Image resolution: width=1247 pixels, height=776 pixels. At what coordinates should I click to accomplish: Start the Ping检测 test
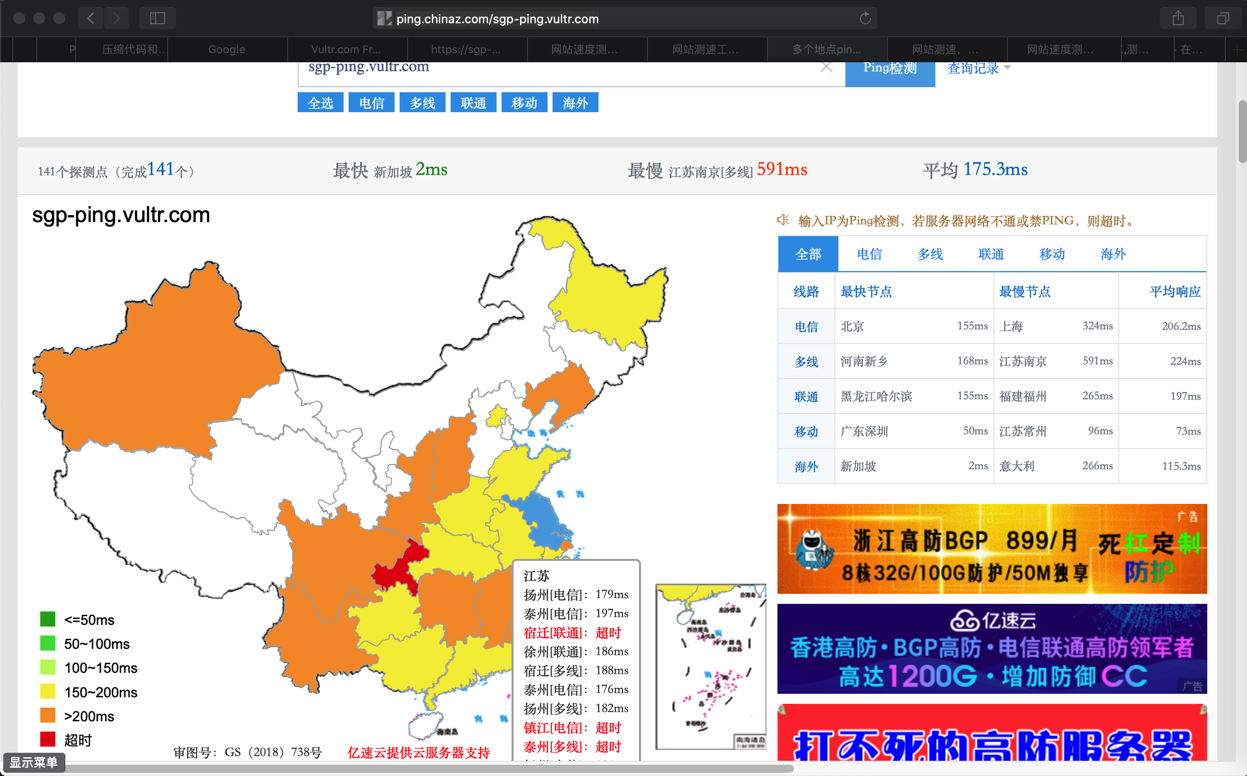(890, 72)
